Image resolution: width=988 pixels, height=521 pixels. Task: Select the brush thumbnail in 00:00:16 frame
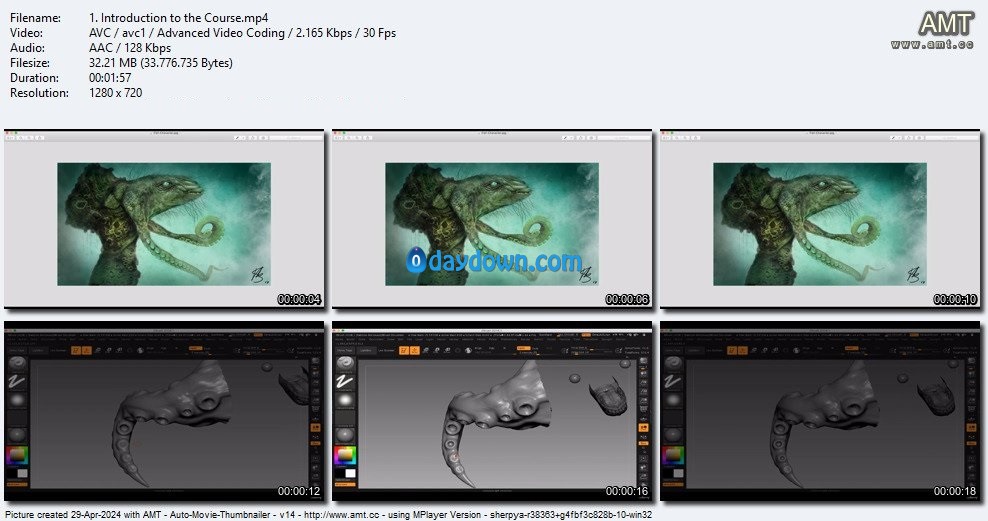pyautogui.click(x=345, y=364)
